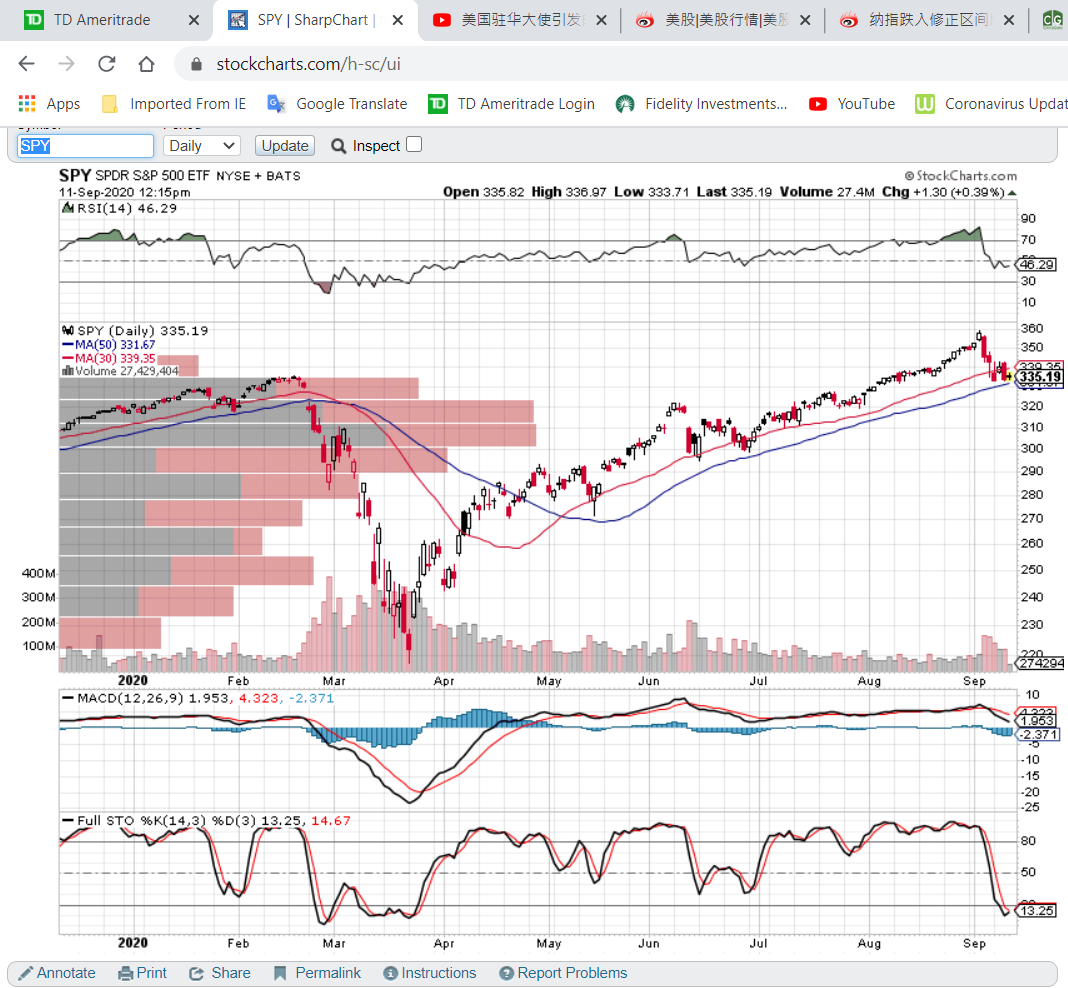Click the Report Problems link
The height and width of the screenshot is (988, 1068).
point(563,973)
